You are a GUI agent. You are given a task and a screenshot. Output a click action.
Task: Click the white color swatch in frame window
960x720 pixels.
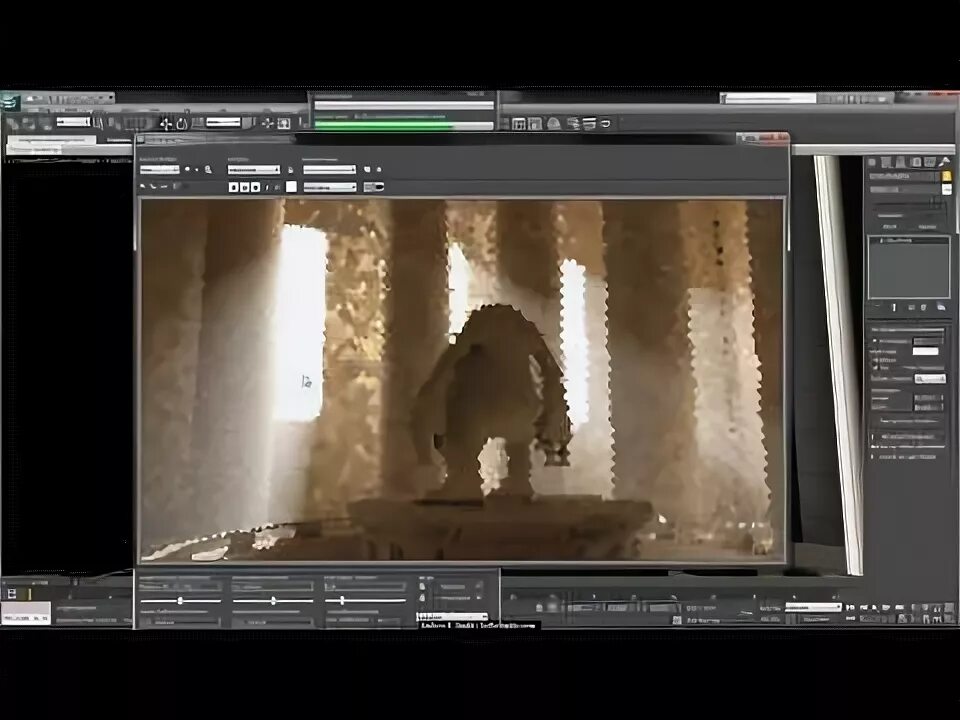tap(291, 187)
